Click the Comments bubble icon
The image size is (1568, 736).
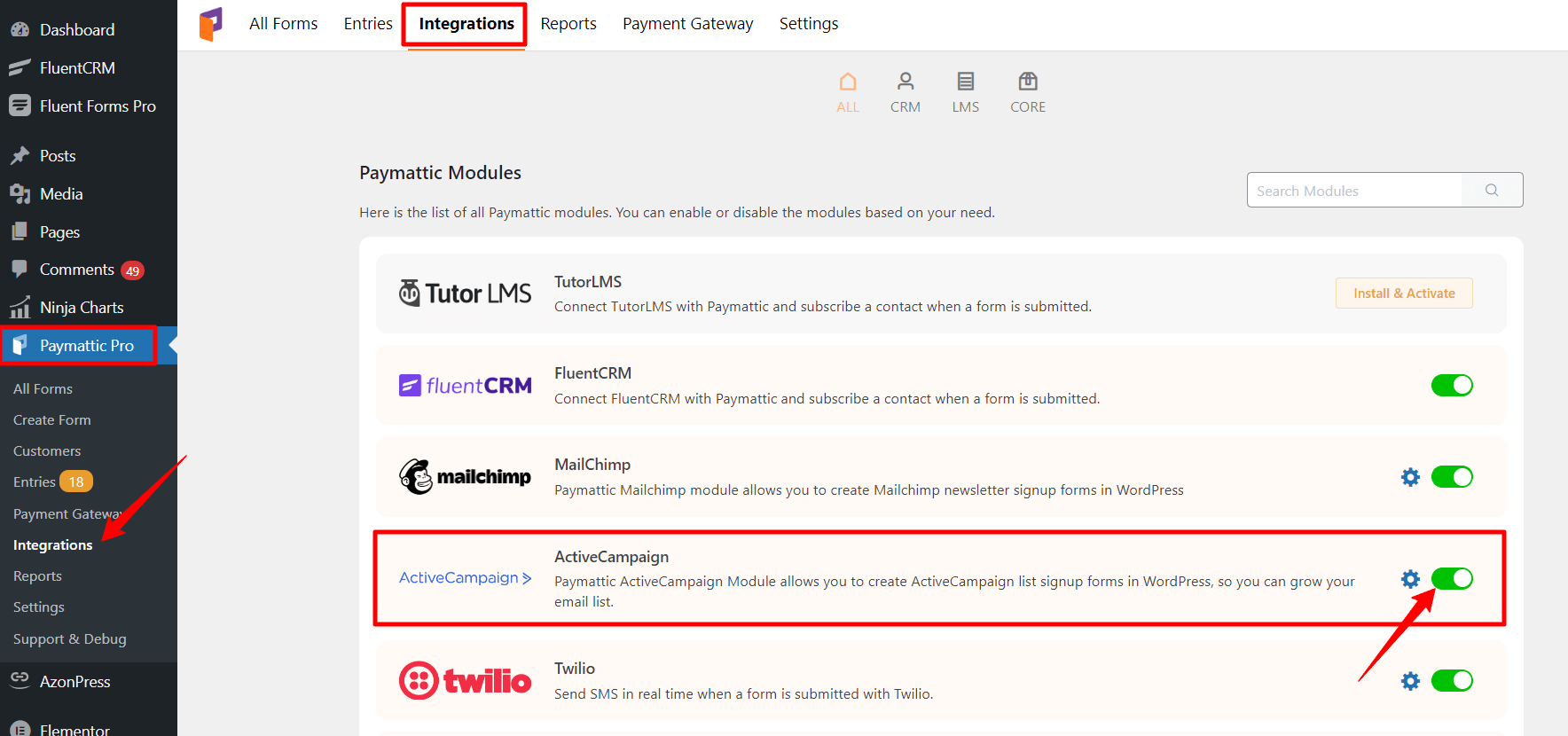20,269
